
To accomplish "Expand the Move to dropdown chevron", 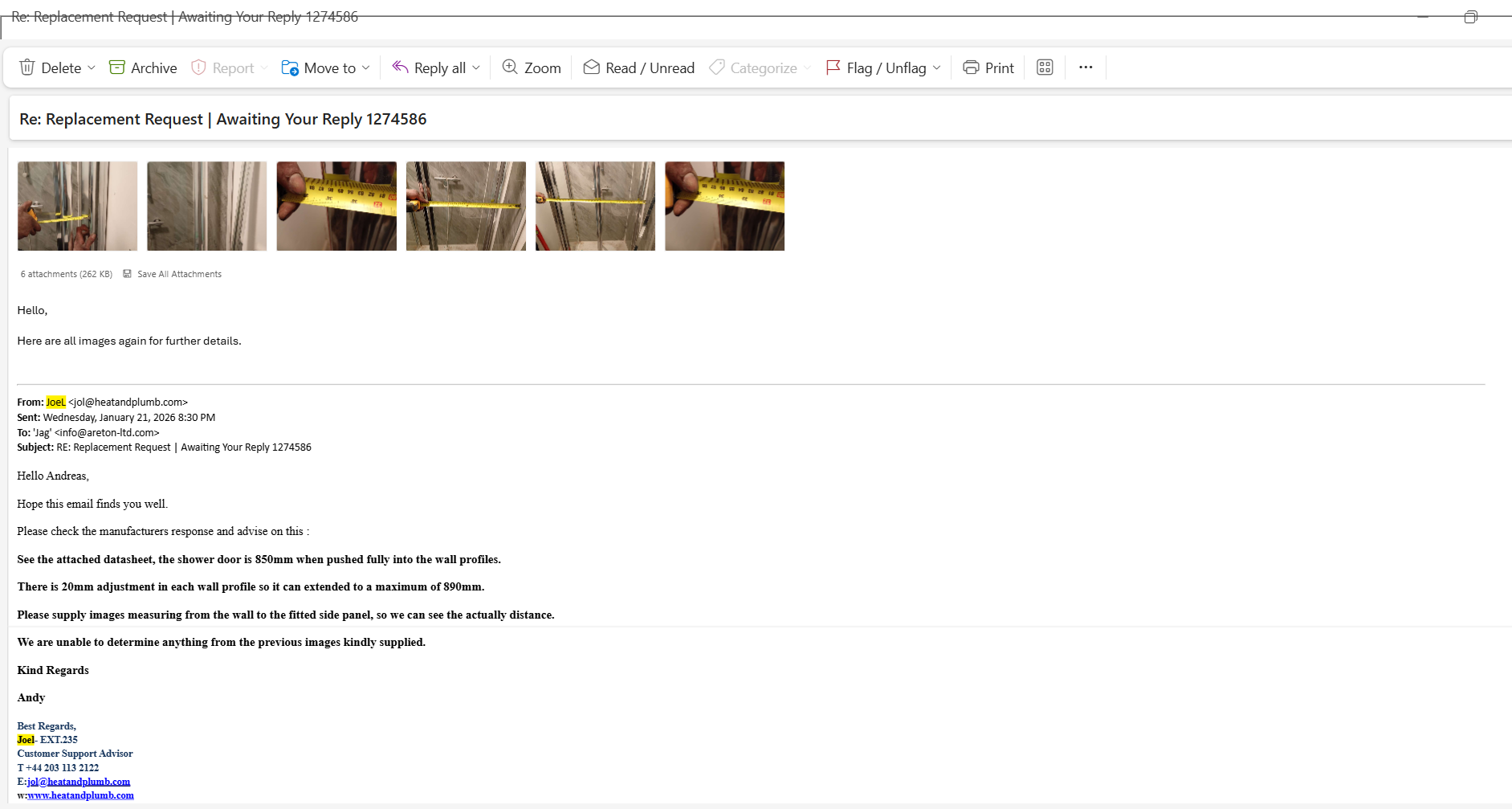I will coord(366,67).
